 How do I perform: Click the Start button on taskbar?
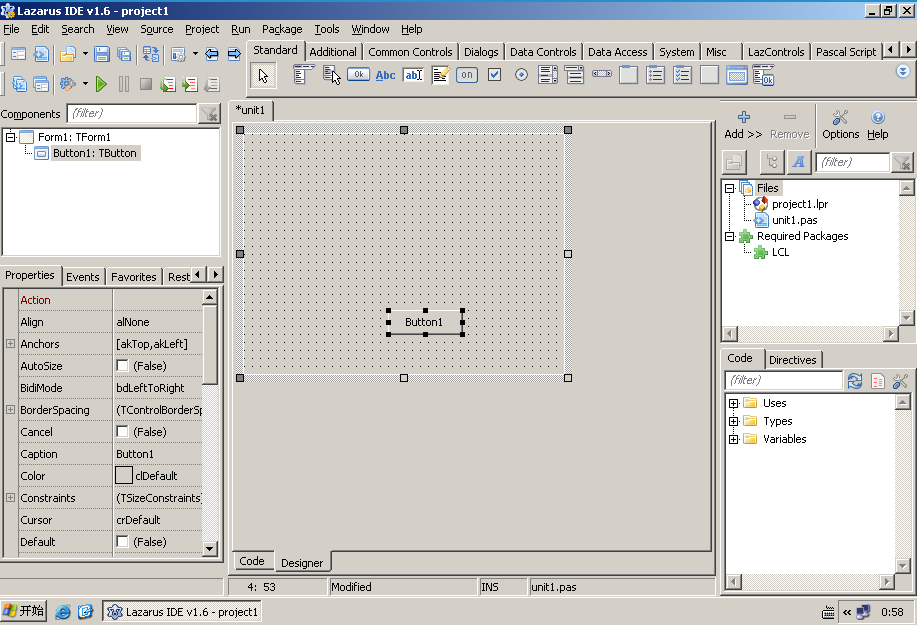24,612
